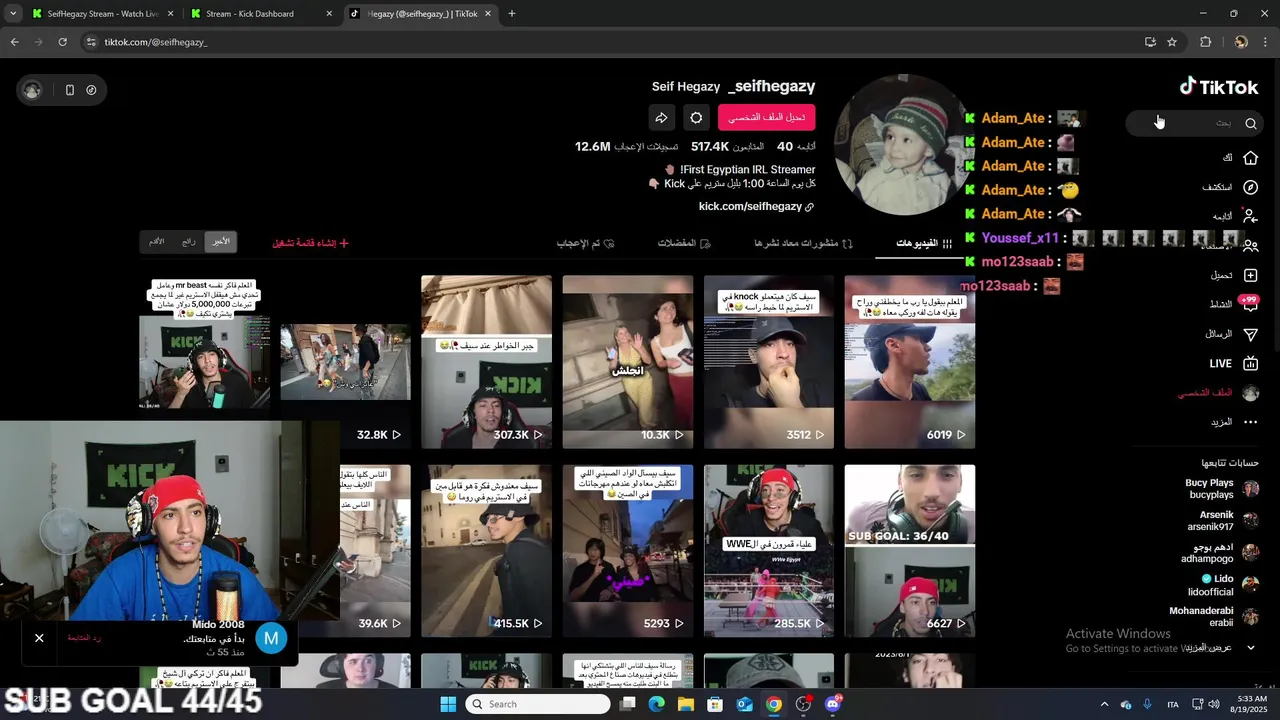The image size is (1280, 720).
Task: Open the video with 6019 views
Action: 910,362
